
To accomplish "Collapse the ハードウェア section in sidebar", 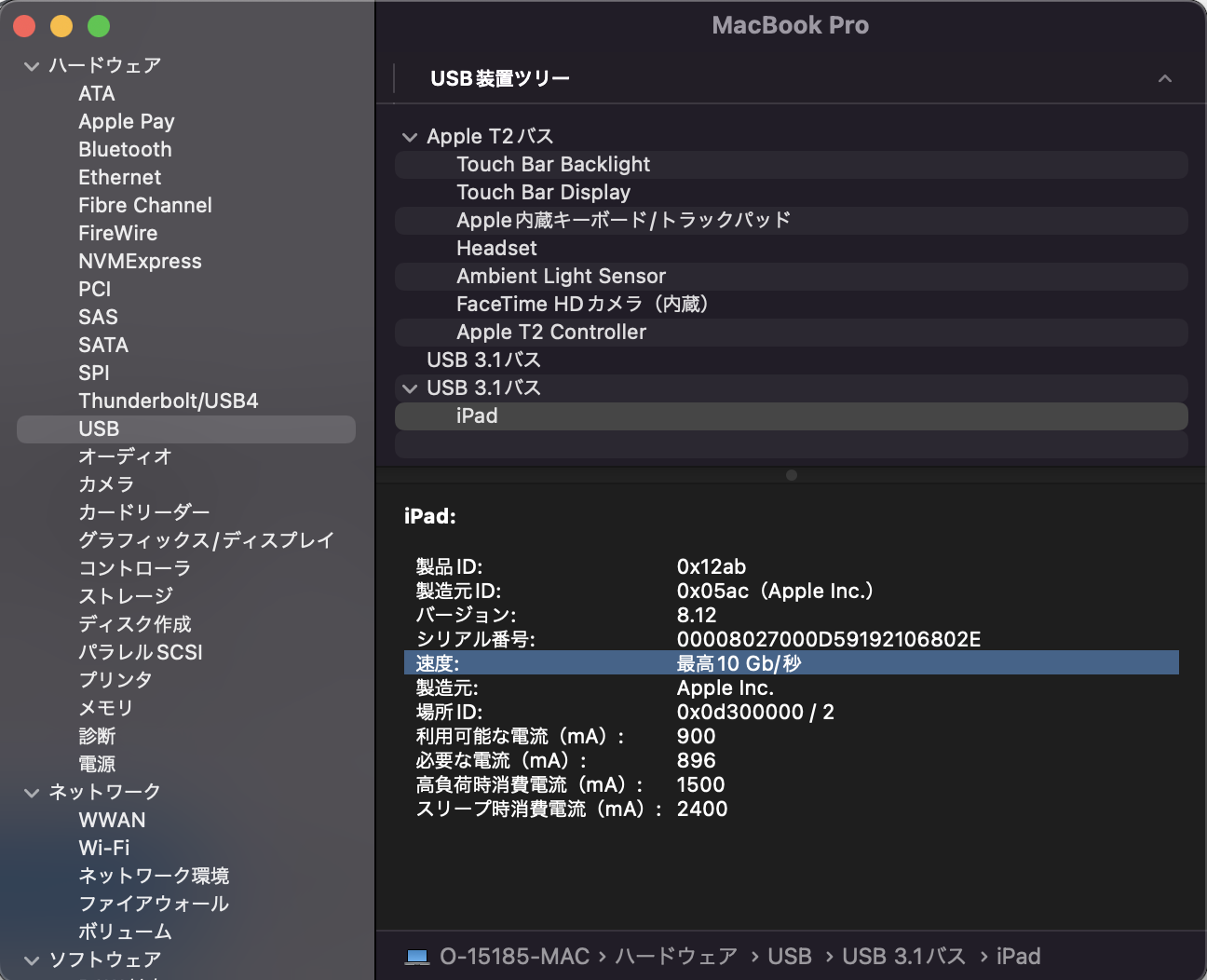I will pyautogui.click(x=32, y=66).
